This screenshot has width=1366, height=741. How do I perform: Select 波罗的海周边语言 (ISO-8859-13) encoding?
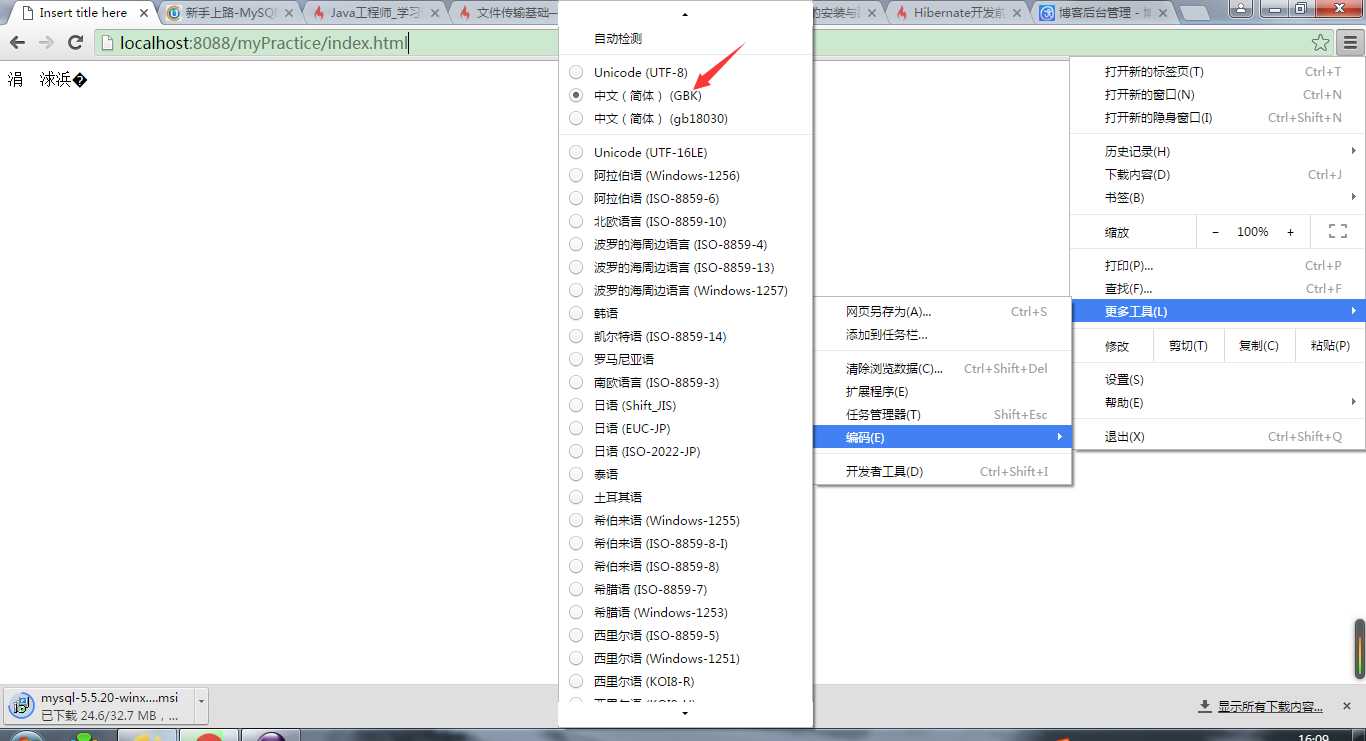(686, 267)
